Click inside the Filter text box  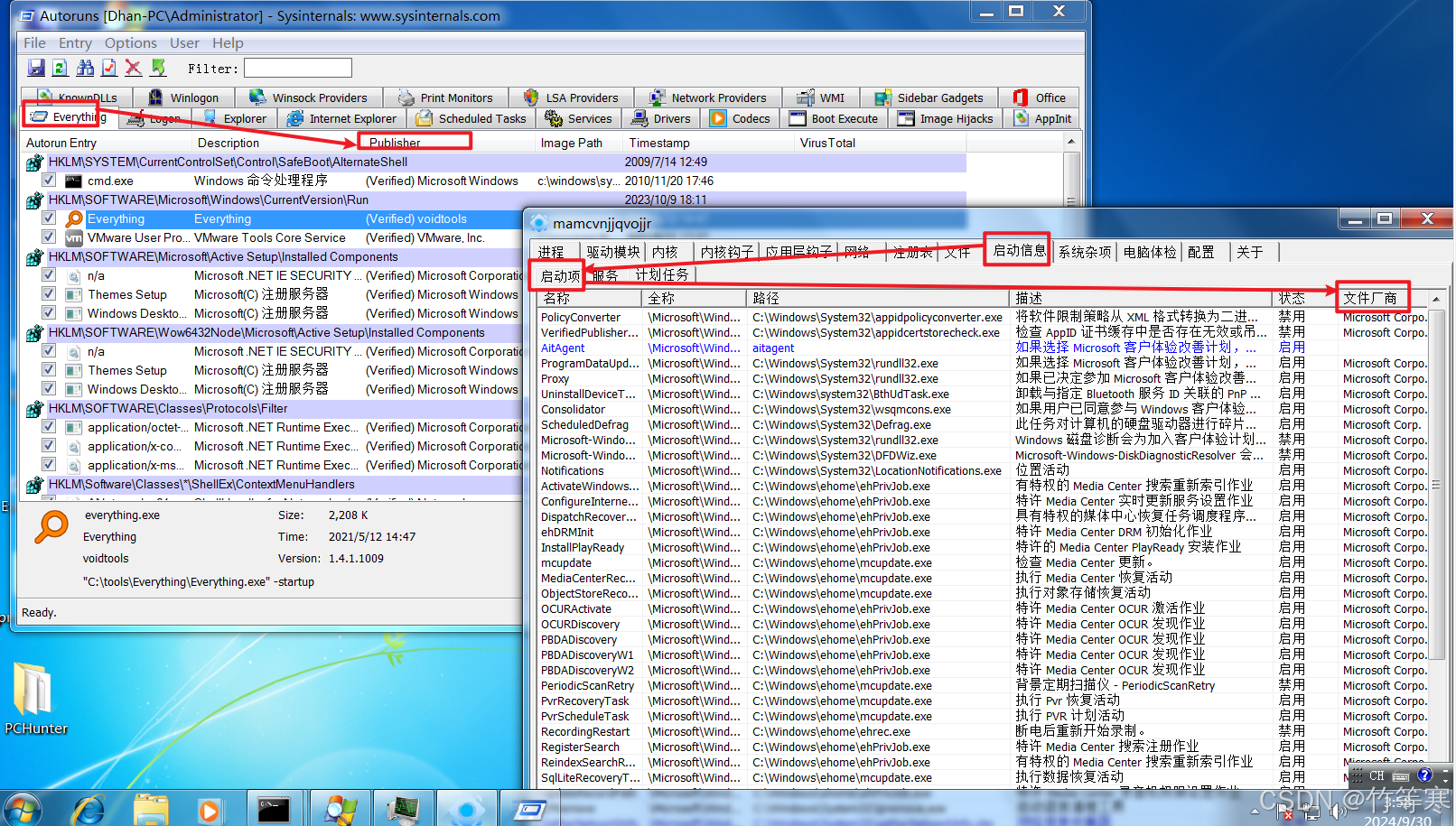click(x=297, y=68)
